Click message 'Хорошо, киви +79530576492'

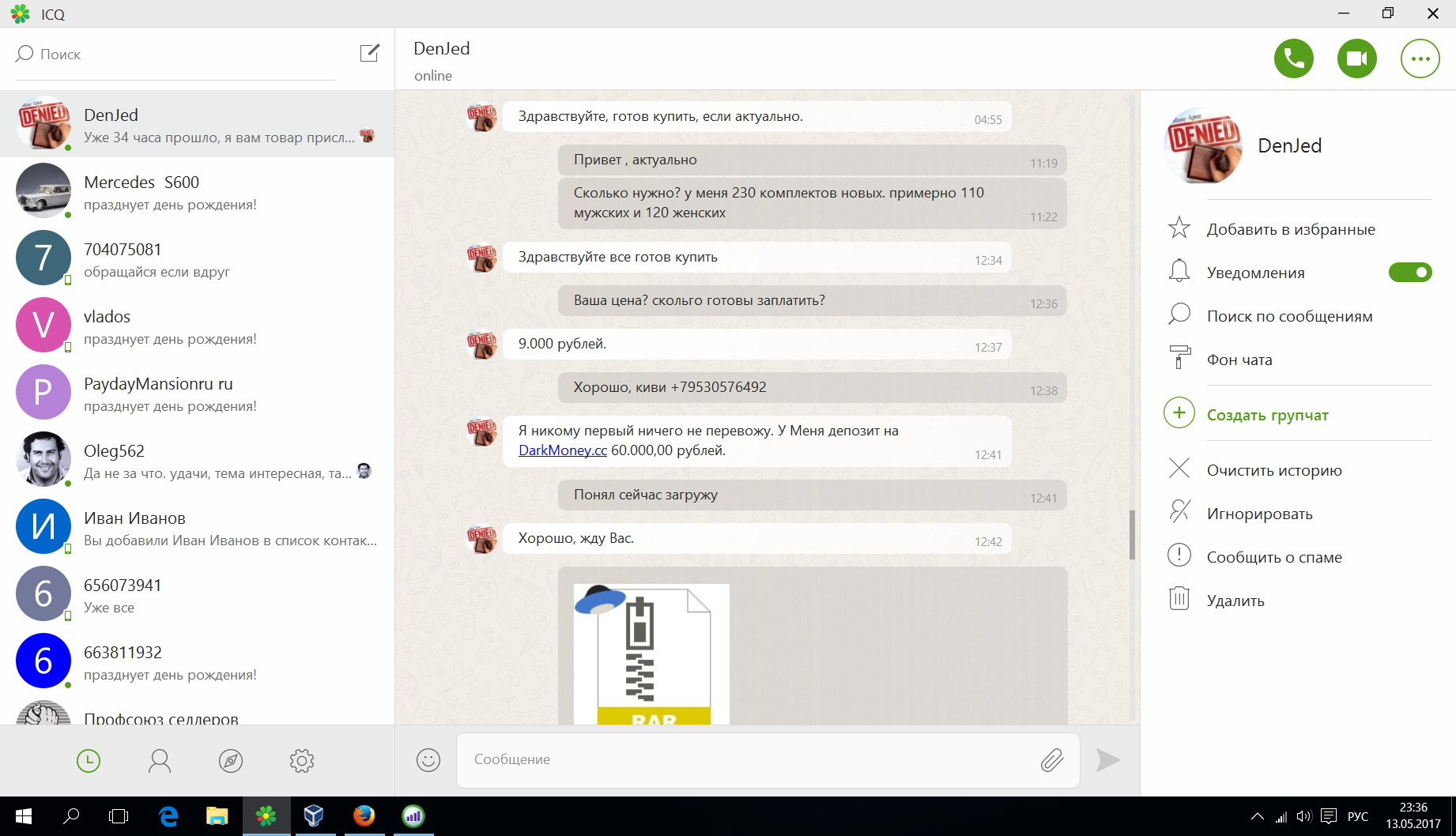pyautogui.click(x=813, y=387)
